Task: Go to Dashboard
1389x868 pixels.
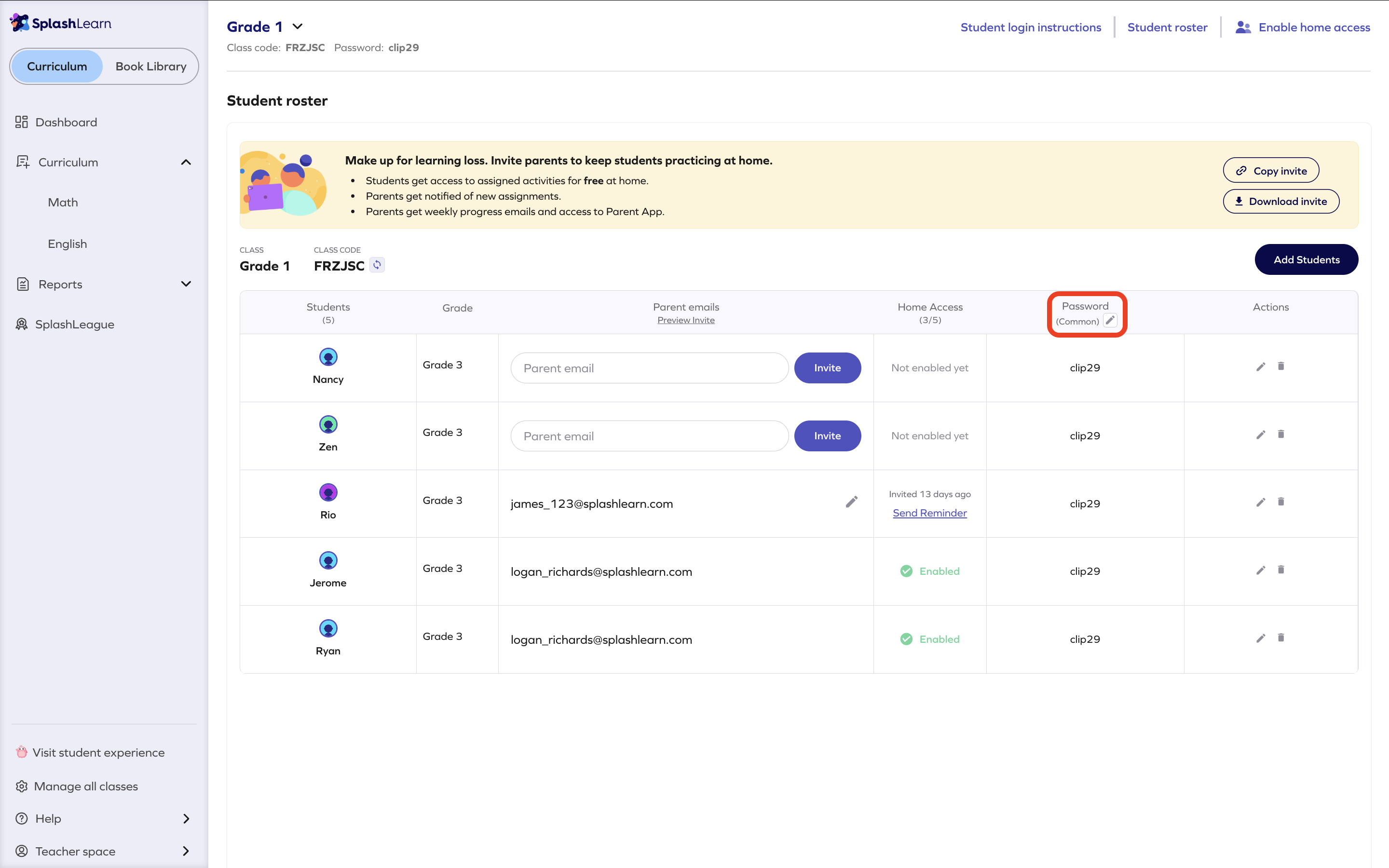Action: (66, 122)
